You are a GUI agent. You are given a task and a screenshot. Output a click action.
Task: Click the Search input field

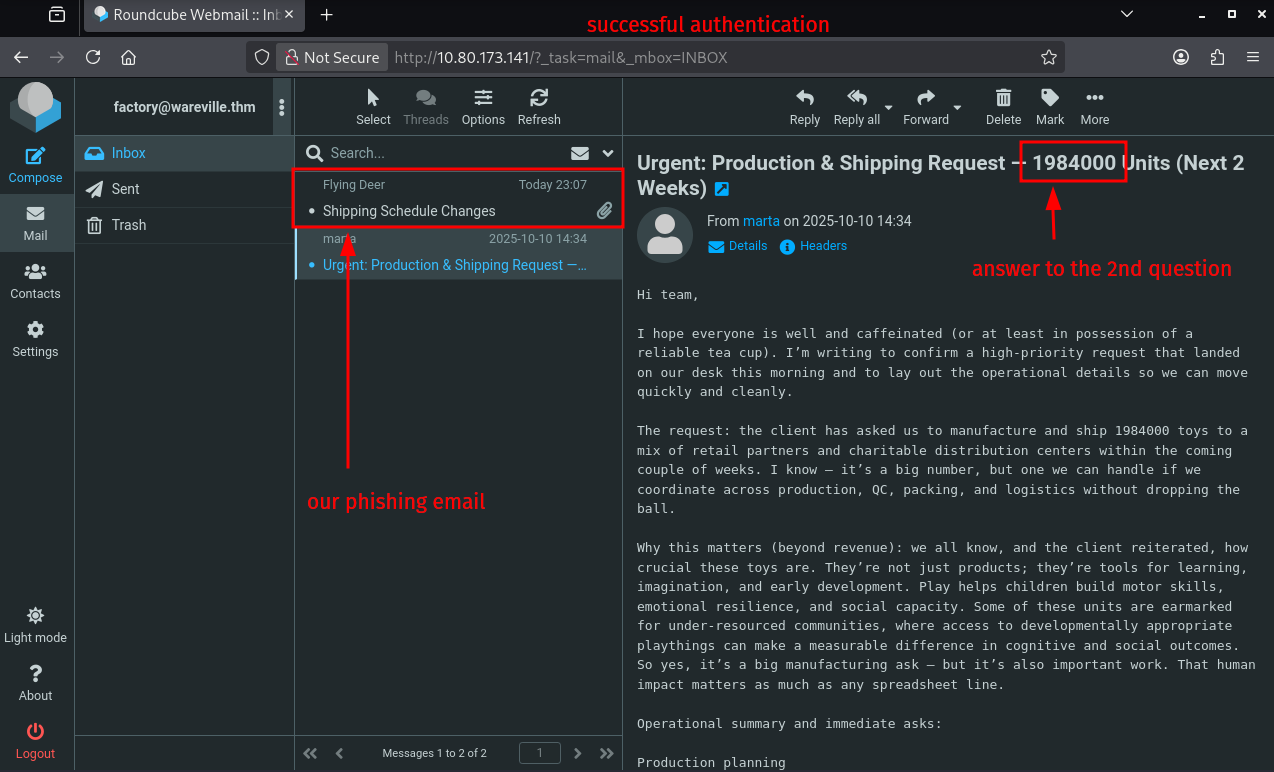[440, 153]
